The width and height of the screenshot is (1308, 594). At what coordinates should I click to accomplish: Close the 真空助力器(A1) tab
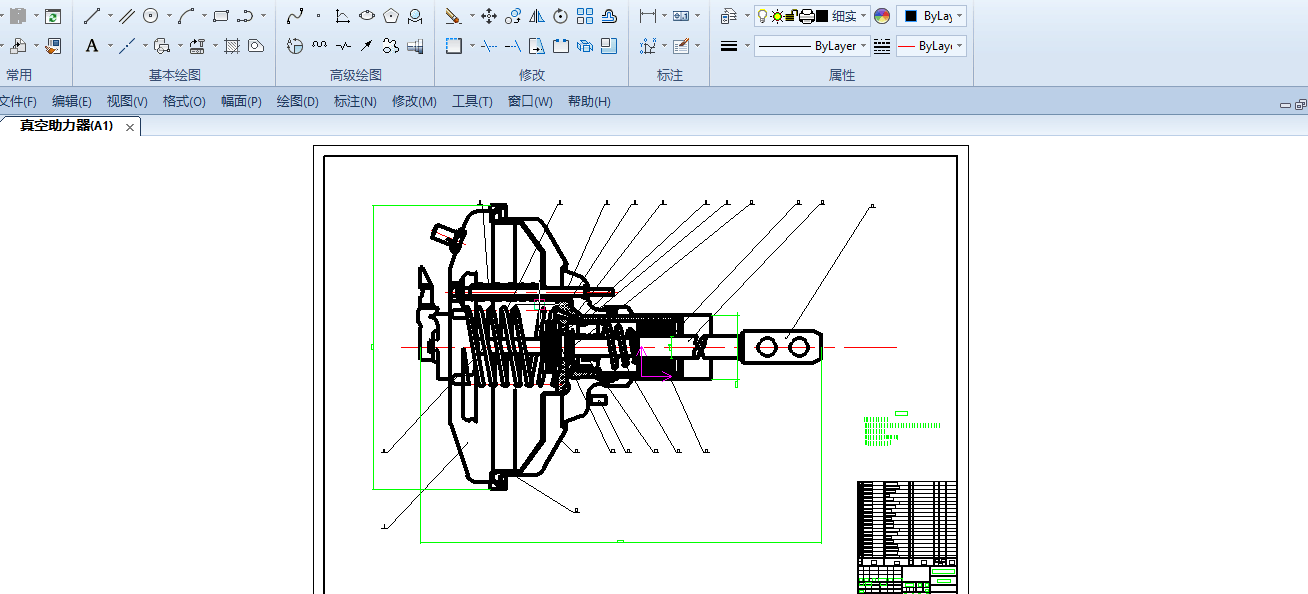click(x=130, y=127)
